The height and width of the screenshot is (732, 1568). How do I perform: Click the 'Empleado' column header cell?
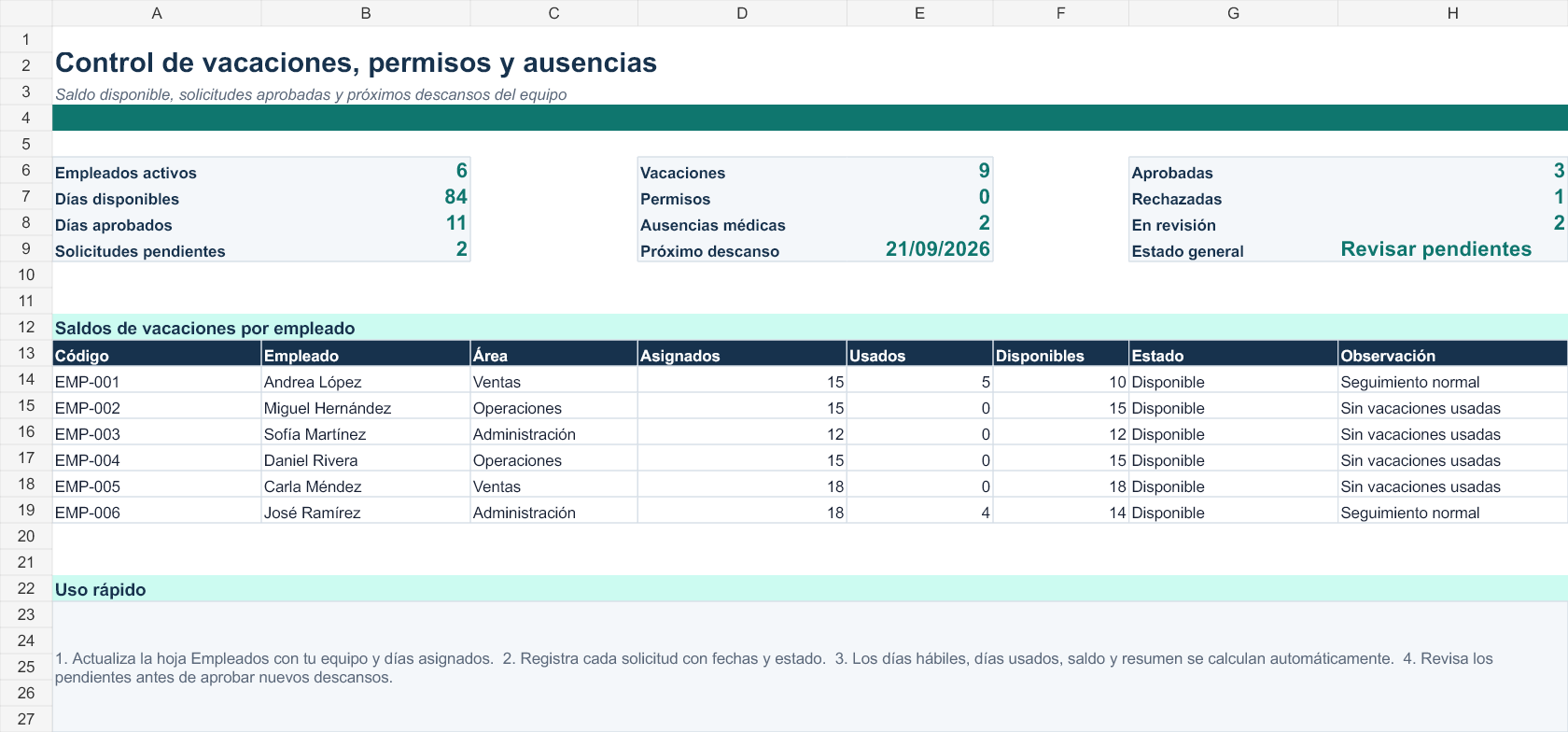pyautogui.click(x=366, y=353)
